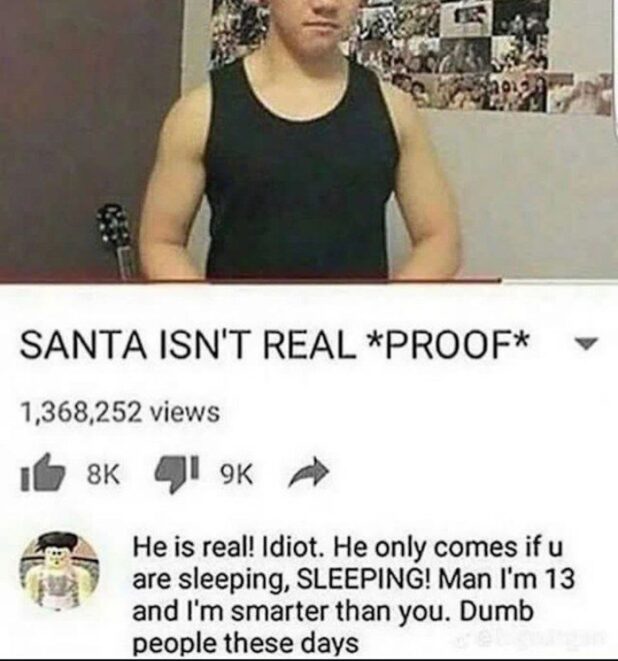The width and height of the screenshot is (618, 661).
Task: Click the black tank top in the video
Action: coord(300,169)
